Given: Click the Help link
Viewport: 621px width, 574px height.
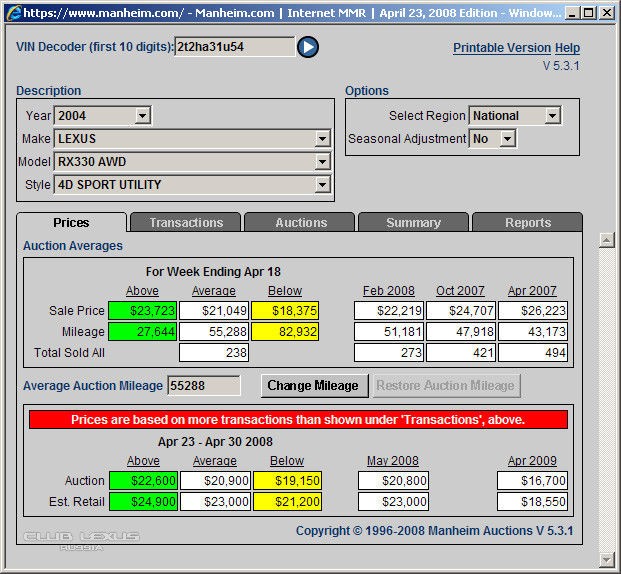Looking at the screenshot, I should pos(567,48).
